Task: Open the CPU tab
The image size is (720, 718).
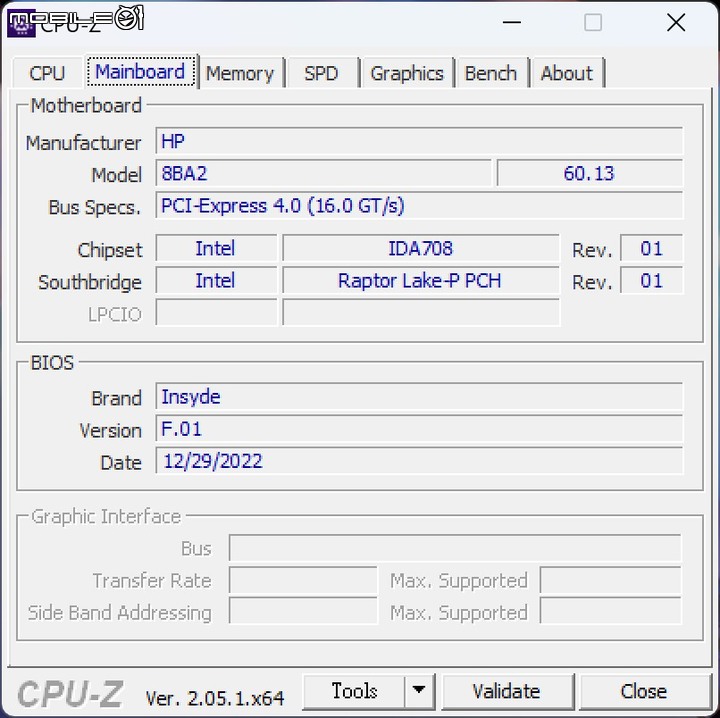Action: (x=47, y=73)
